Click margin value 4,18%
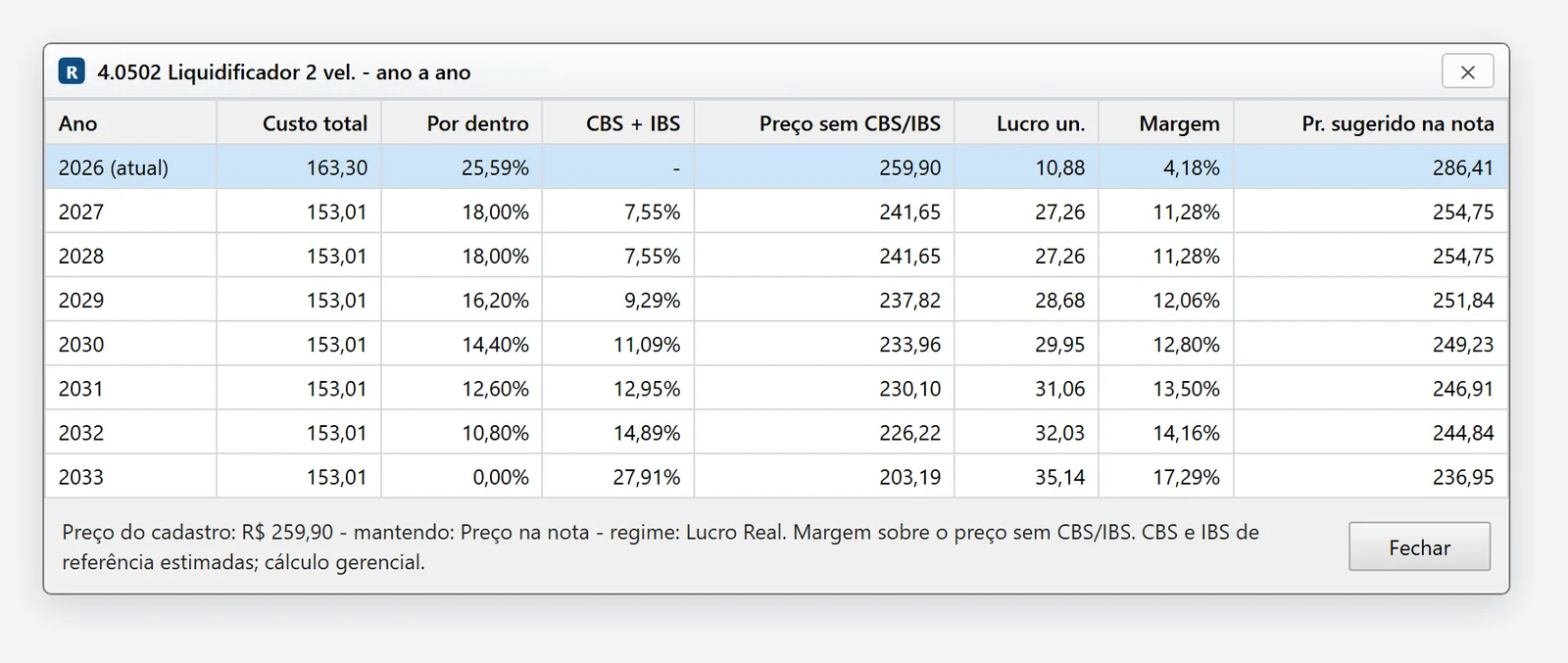The image size is (1568, 663). point(1192,167)
